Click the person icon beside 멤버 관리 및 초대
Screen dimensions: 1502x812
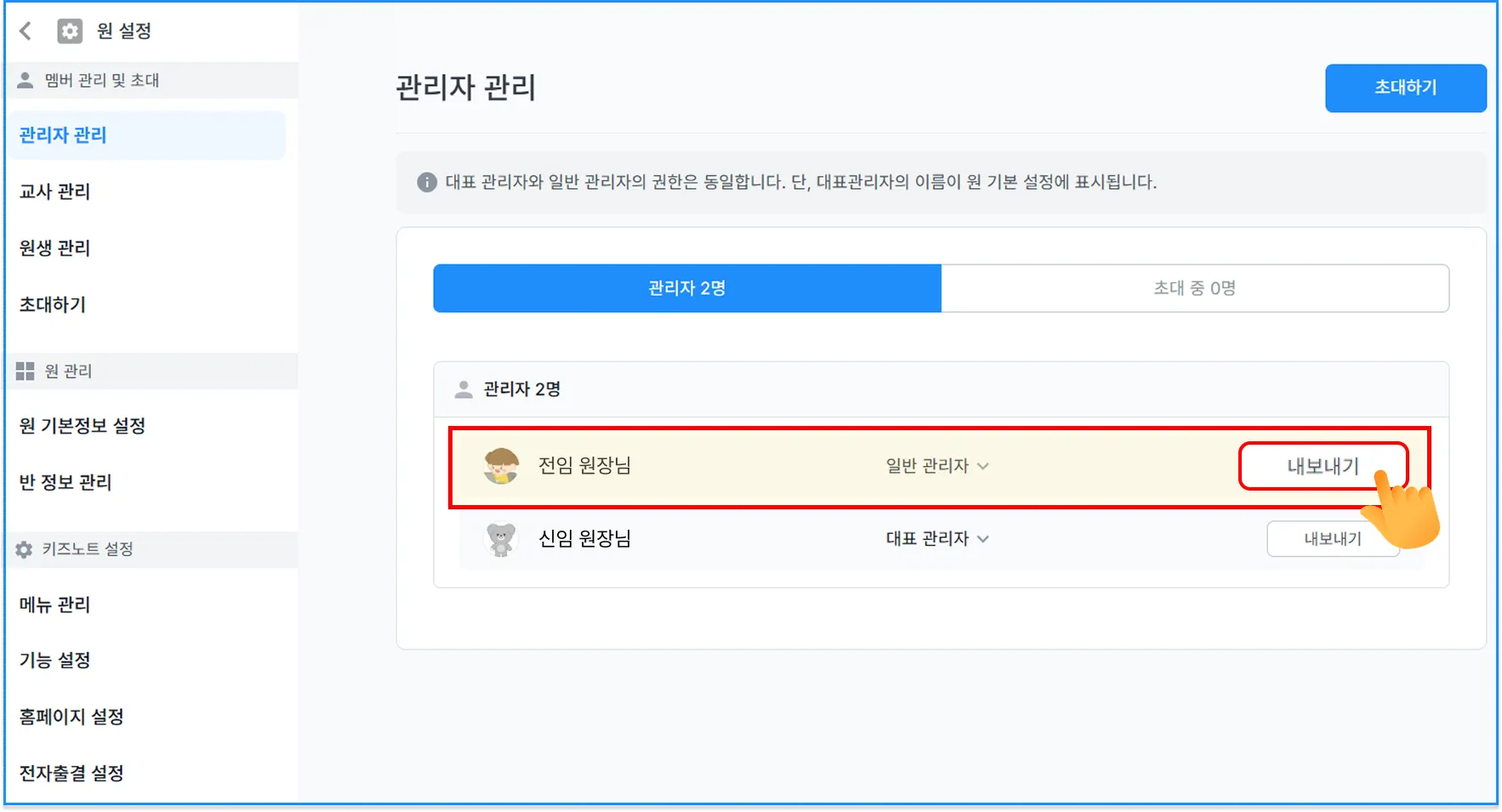[x=26, y=80]
